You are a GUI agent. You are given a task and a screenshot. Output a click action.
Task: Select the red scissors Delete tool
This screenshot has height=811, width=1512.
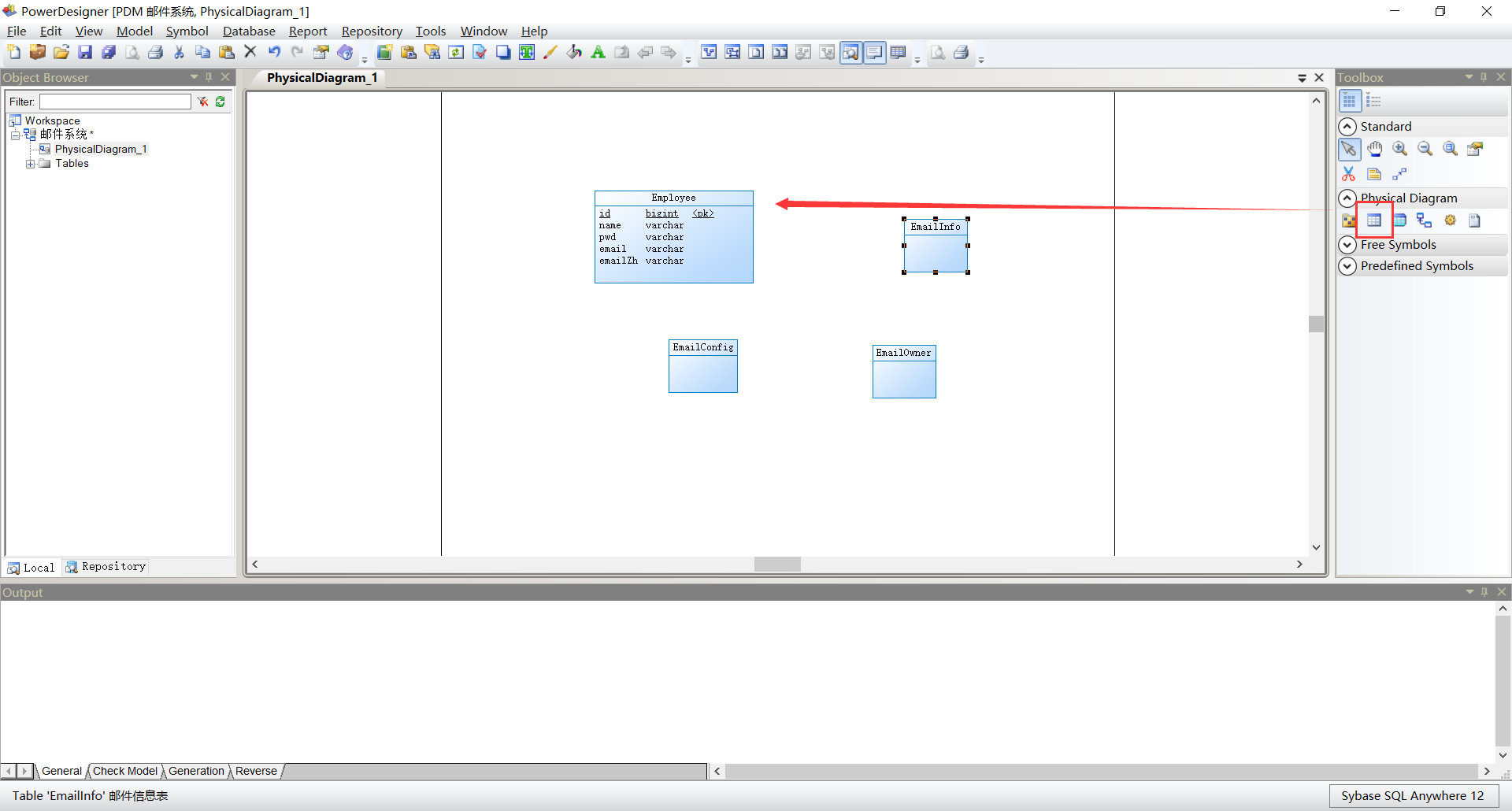click(1349, 174)
